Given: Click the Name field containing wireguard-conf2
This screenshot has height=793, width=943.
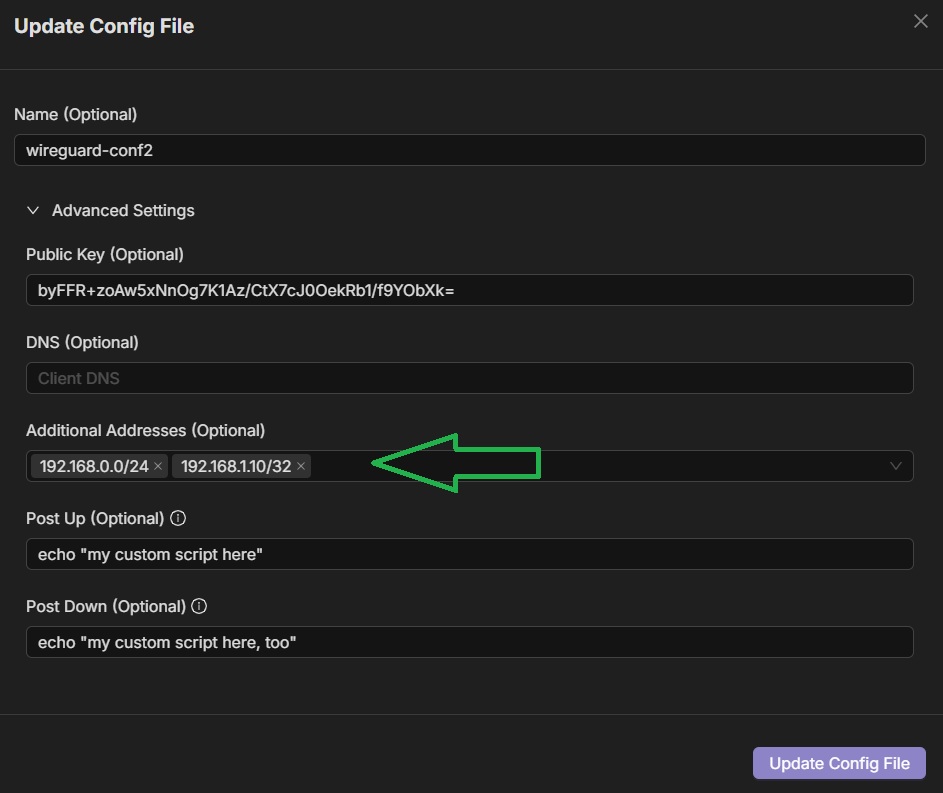Looking at the screenshot, I should (x=469, y=150).
